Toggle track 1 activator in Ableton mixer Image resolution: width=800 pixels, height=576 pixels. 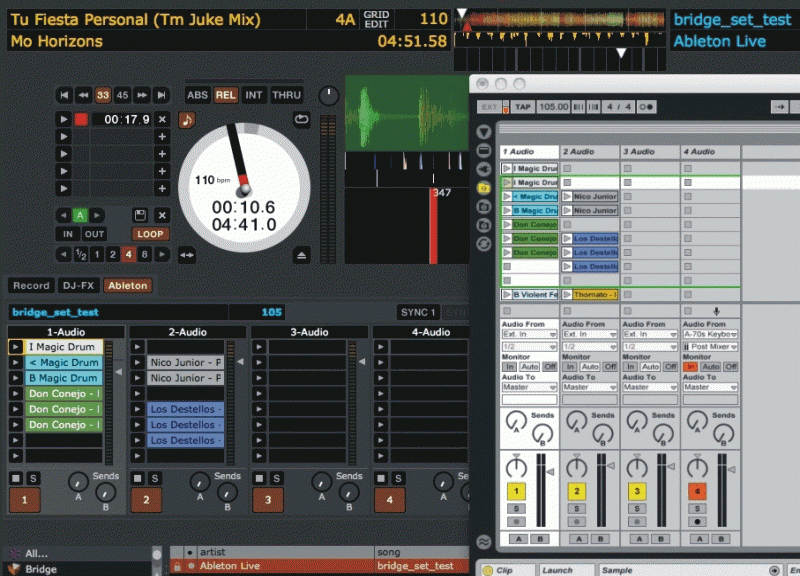pos(516,491)
